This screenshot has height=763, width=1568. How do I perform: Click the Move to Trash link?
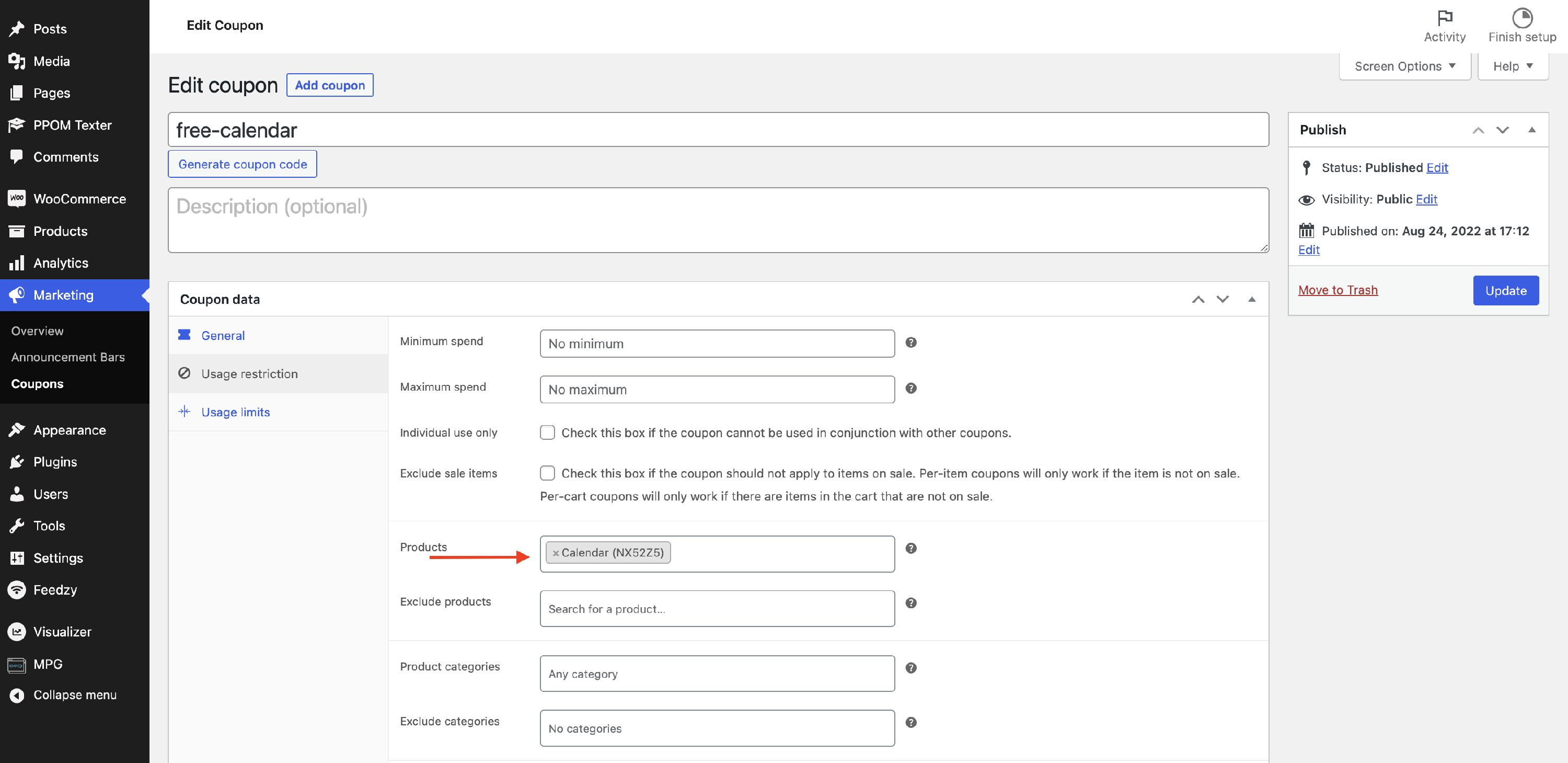point(1338,290)
